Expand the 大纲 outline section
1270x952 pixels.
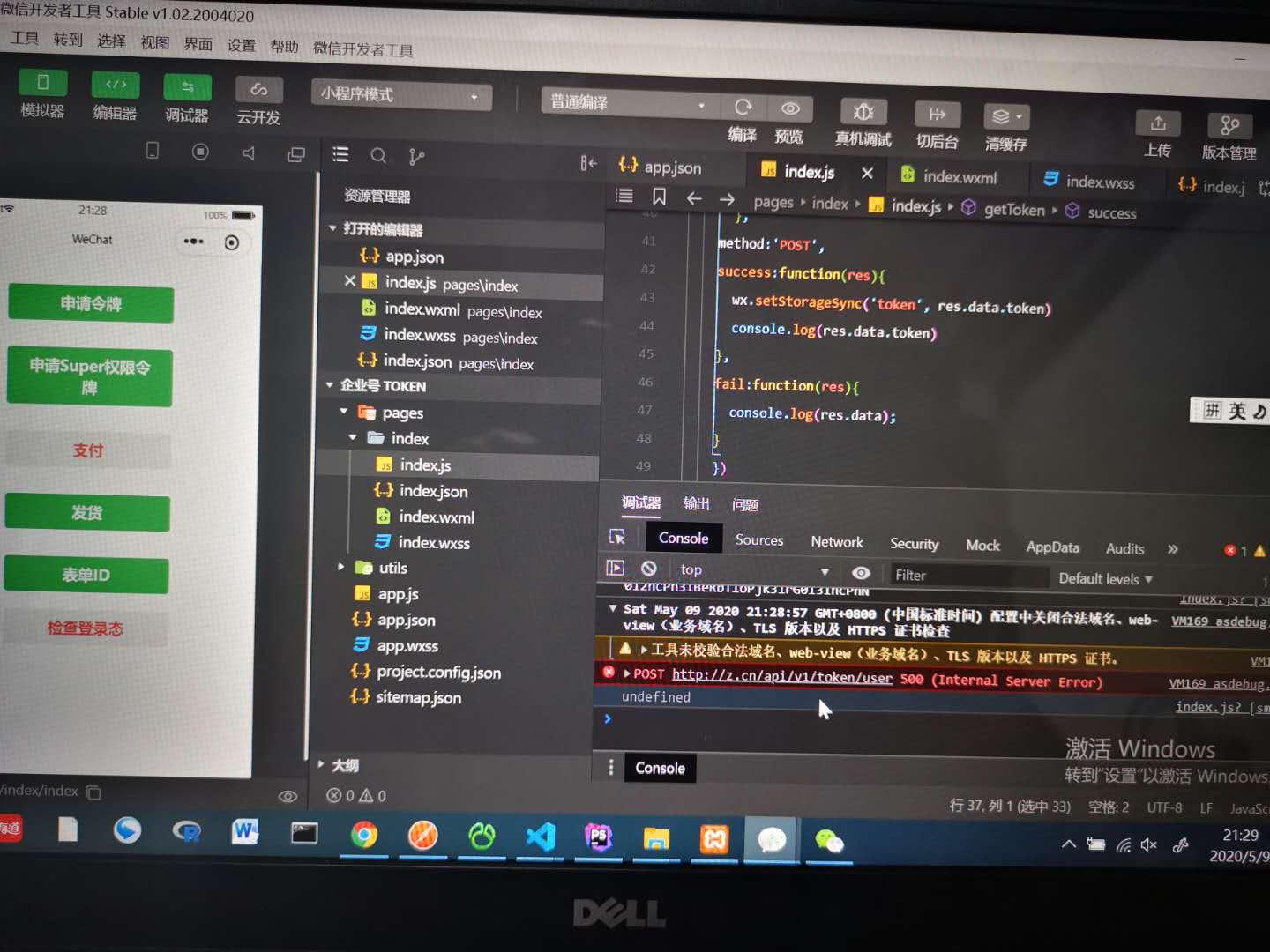click(321, 764)
